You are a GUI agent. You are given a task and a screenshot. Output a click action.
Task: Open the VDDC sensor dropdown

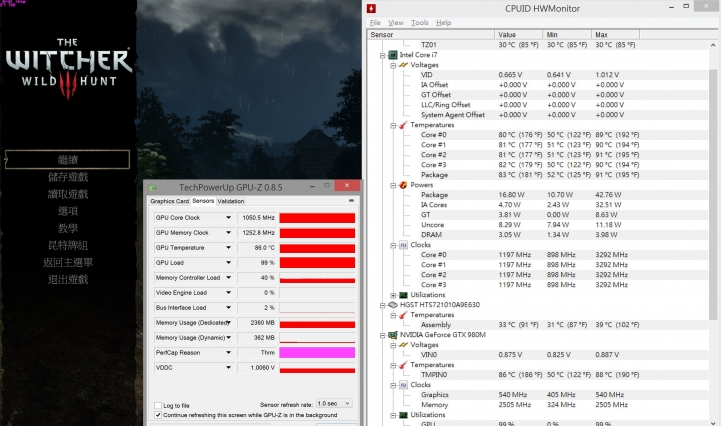pyautogui.click(x=228, y=368)
